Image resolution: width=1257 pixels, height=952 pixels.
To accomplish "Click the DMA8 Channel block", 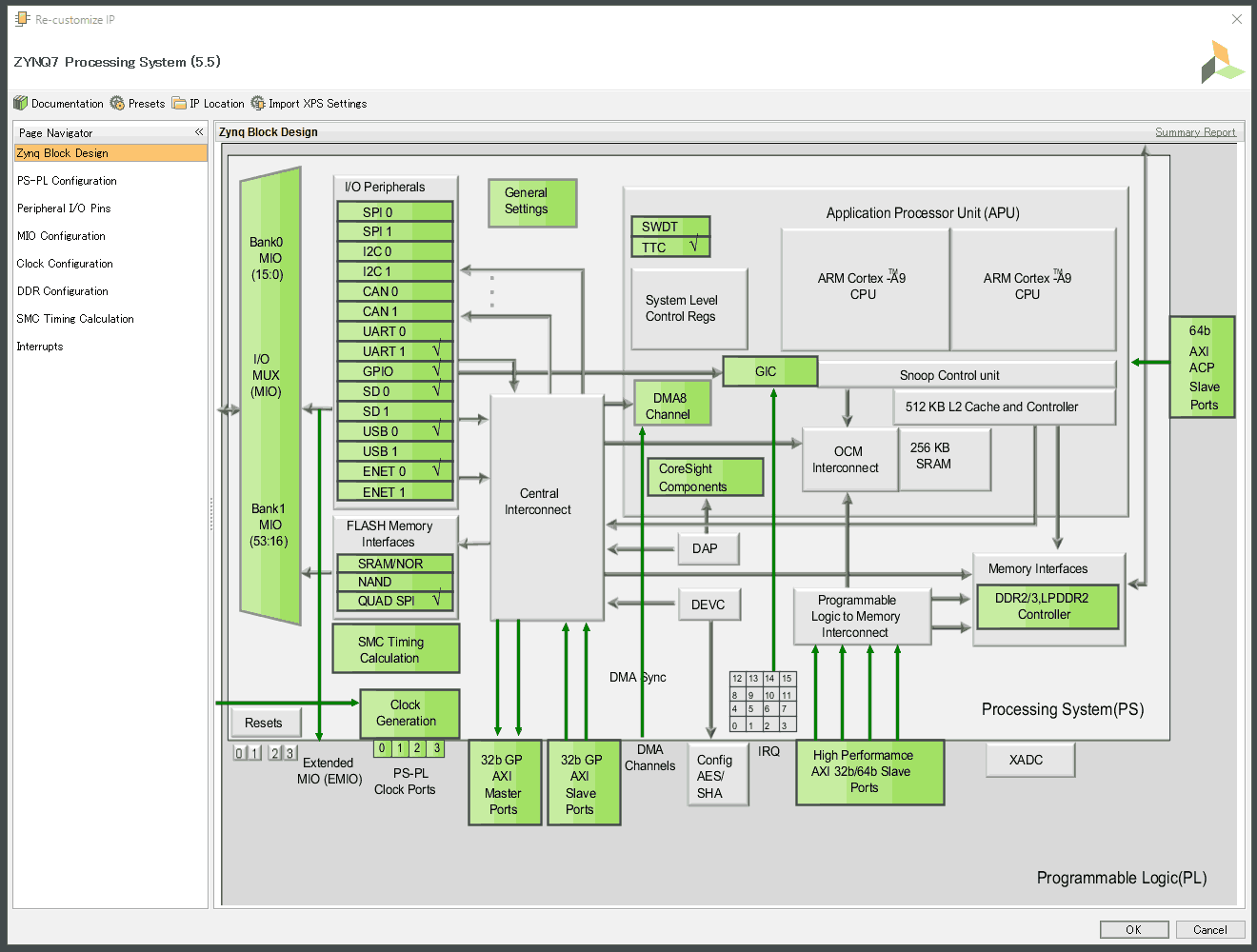I will pyautogui.click(x=672, y=403).
